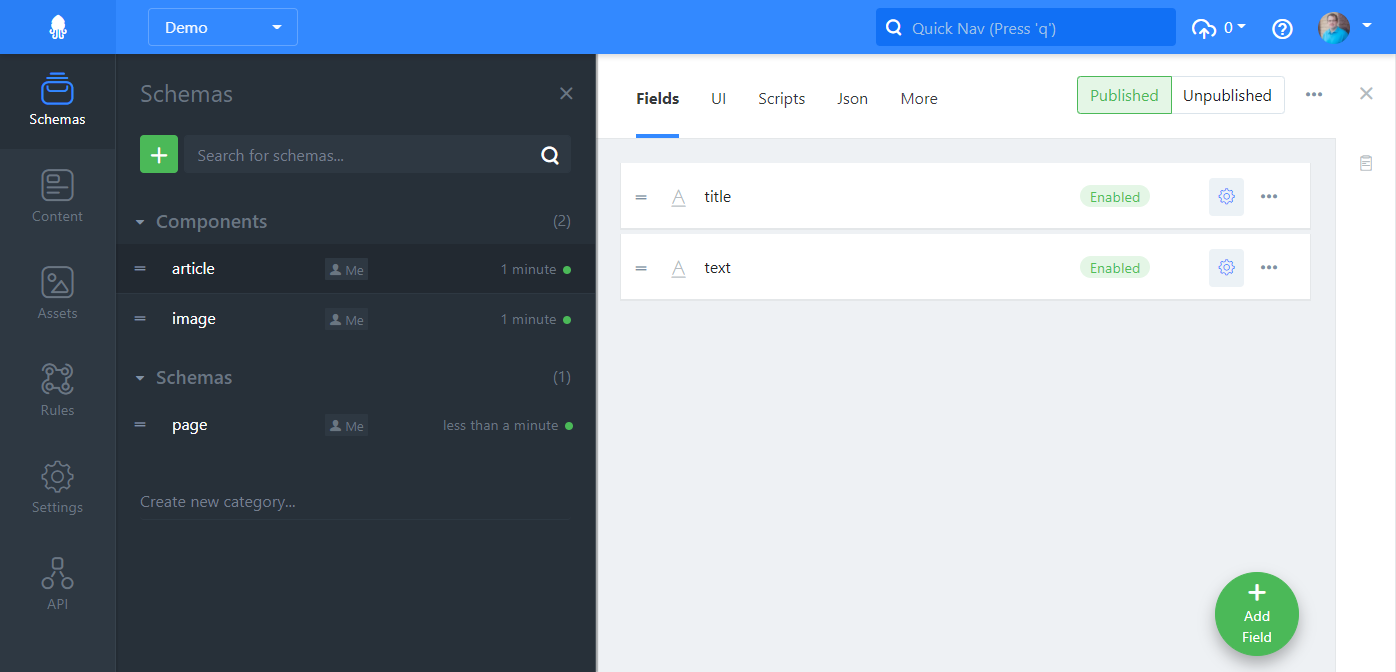Open the Rules section

(57, 389)
